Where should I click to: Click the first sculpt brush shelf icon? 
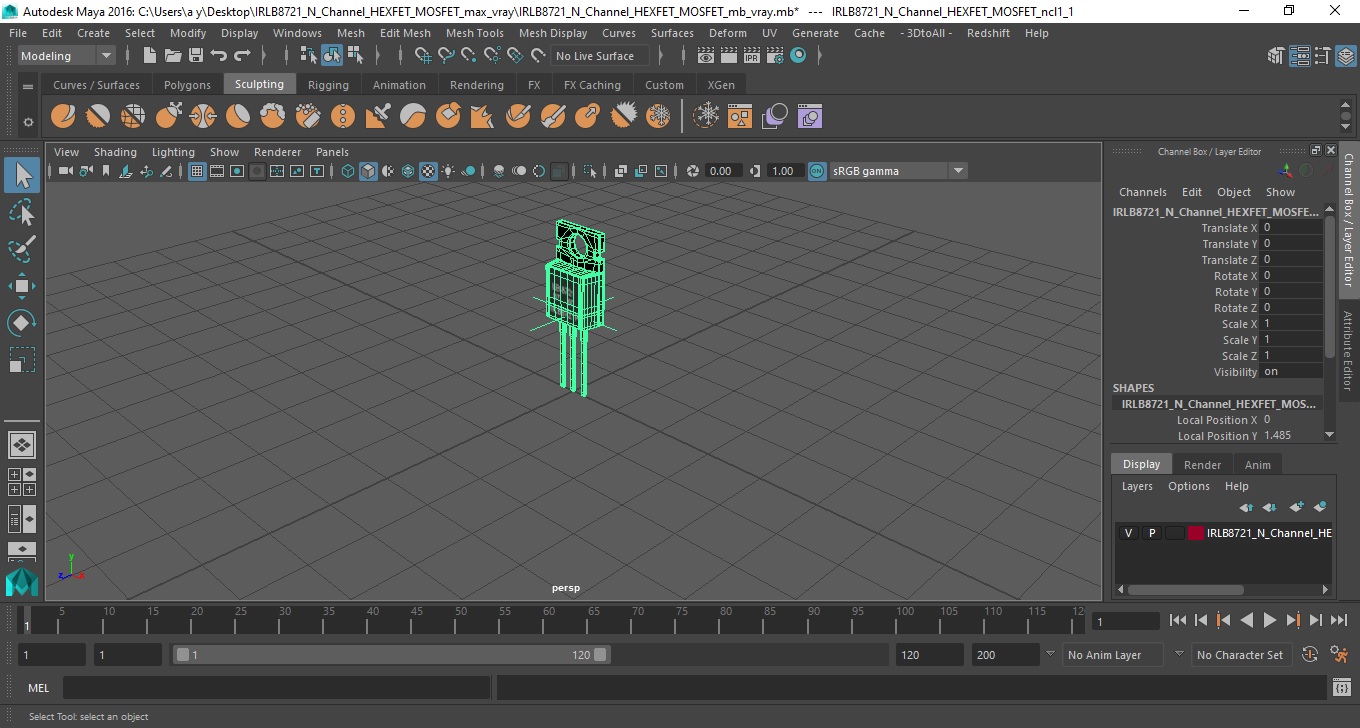pyautogui.click(x=63, y=117)
